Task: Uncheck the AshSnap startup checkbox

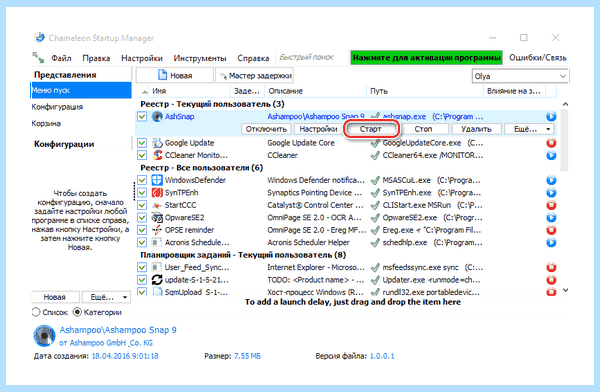Action: pos(142,116)
